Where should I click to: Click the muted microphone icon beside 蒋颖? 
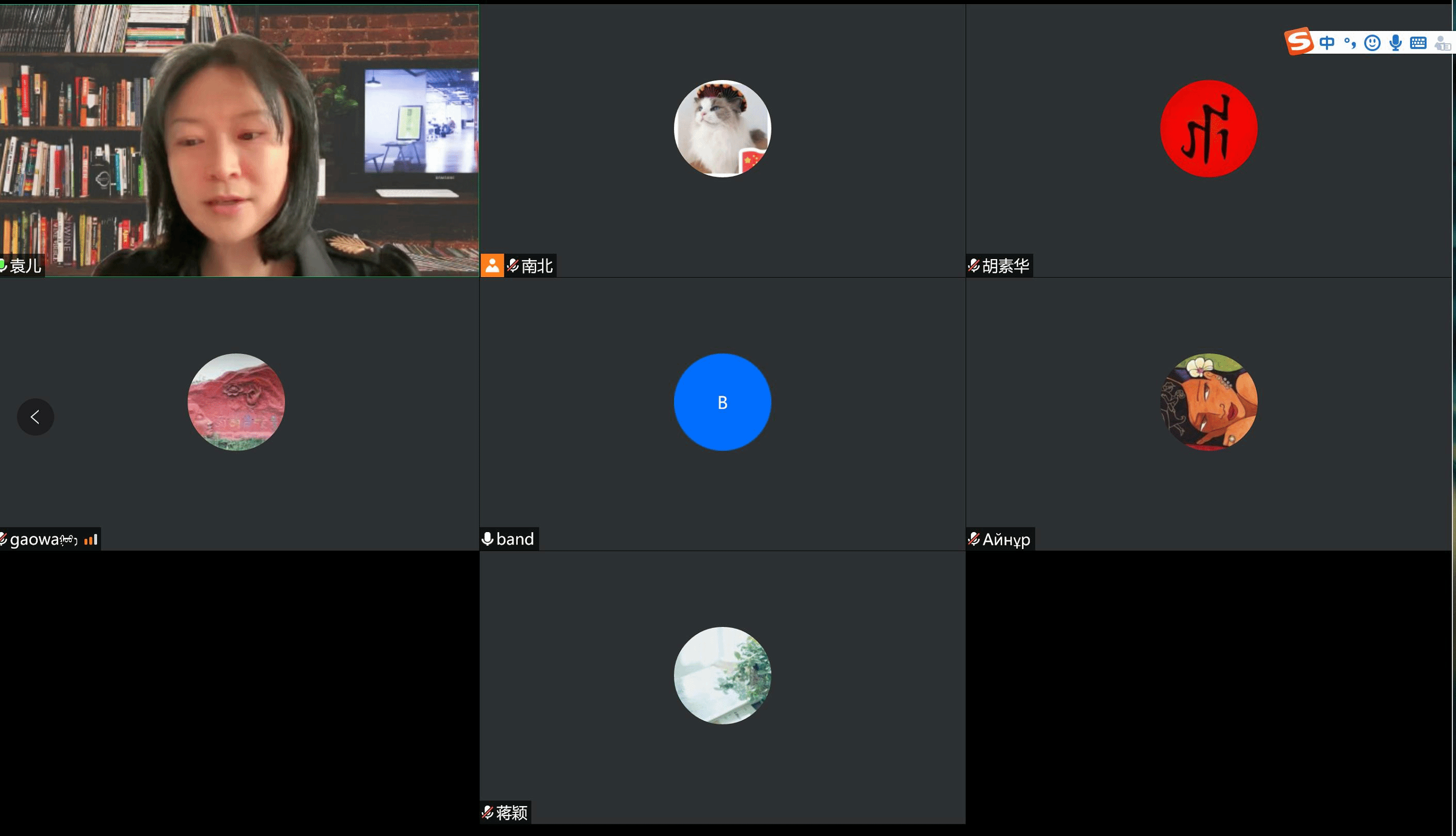click(487, 812)
